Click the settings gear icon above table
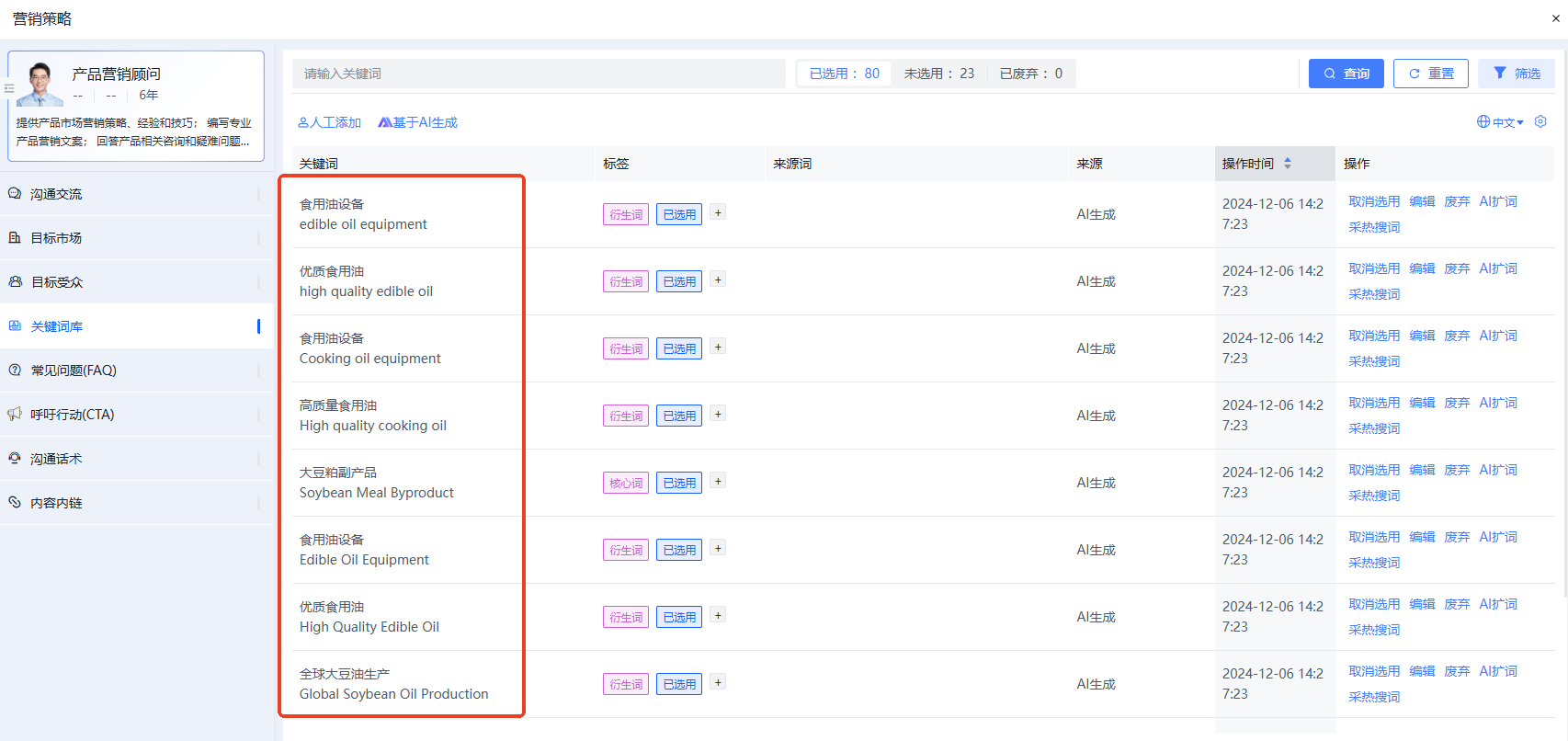The width and height of the screenshot is (1568, 741). 1540,121
